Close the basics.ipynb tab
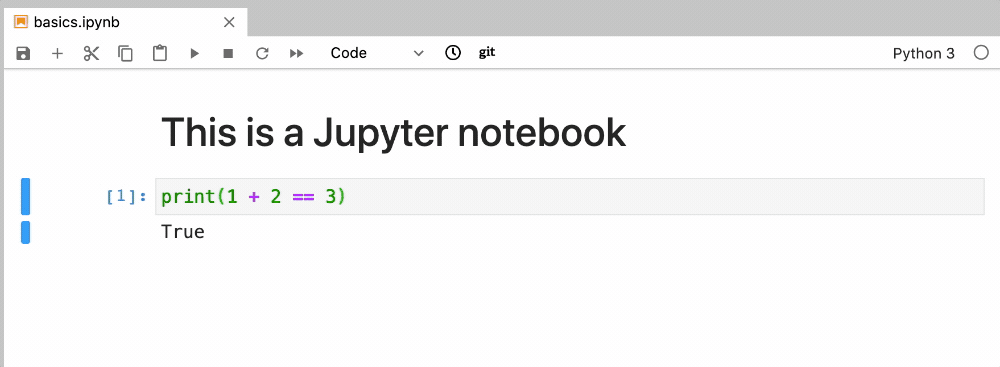Viewport: 1000px width, 367px height. (x=230, y=22)
